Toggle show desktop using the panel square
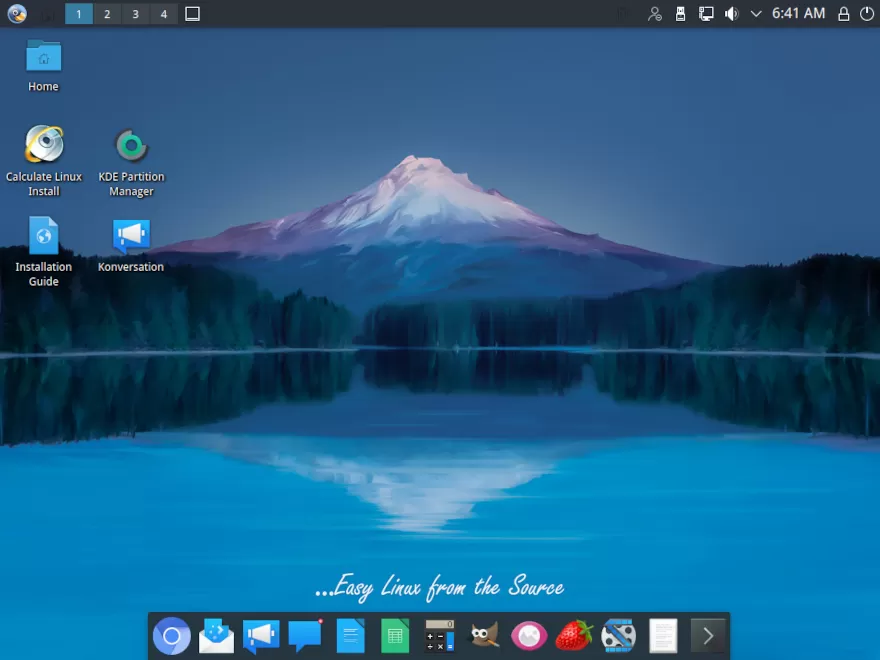This screenshot has height=660, width=880. (193, 14)
